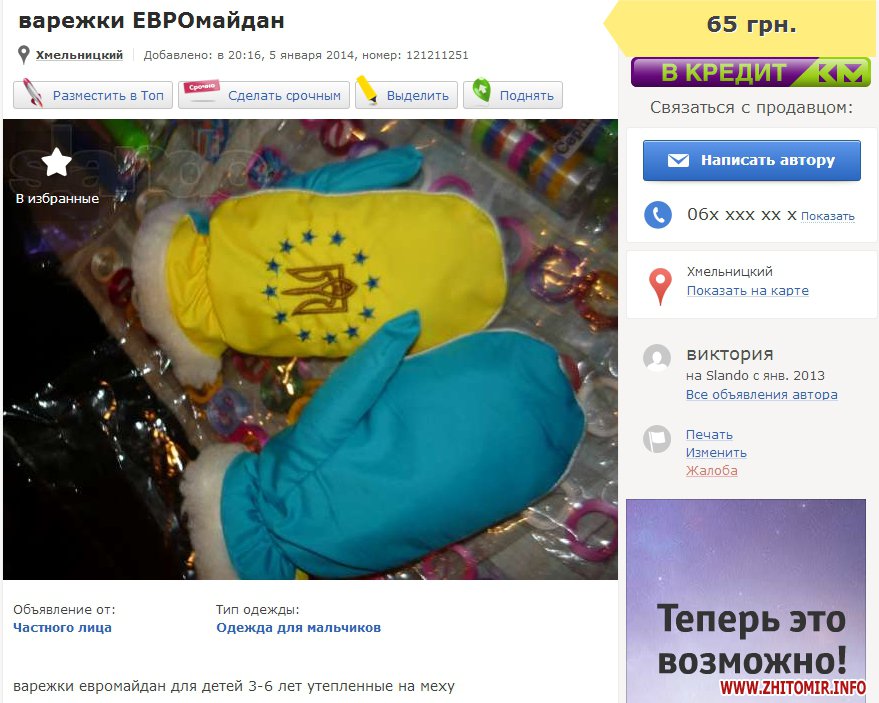This screenshot has height=703, width=879.
Task: Click the gray flag icon
Action: (x=656, y=438)
